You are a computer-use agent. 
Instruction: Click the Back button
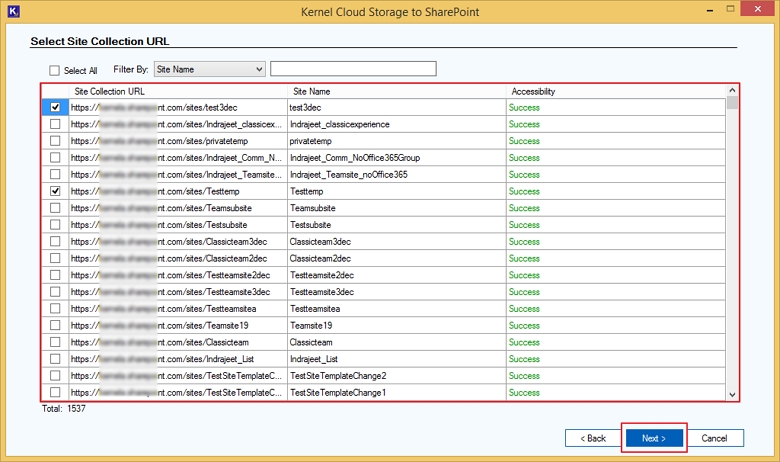pos(593,438)
